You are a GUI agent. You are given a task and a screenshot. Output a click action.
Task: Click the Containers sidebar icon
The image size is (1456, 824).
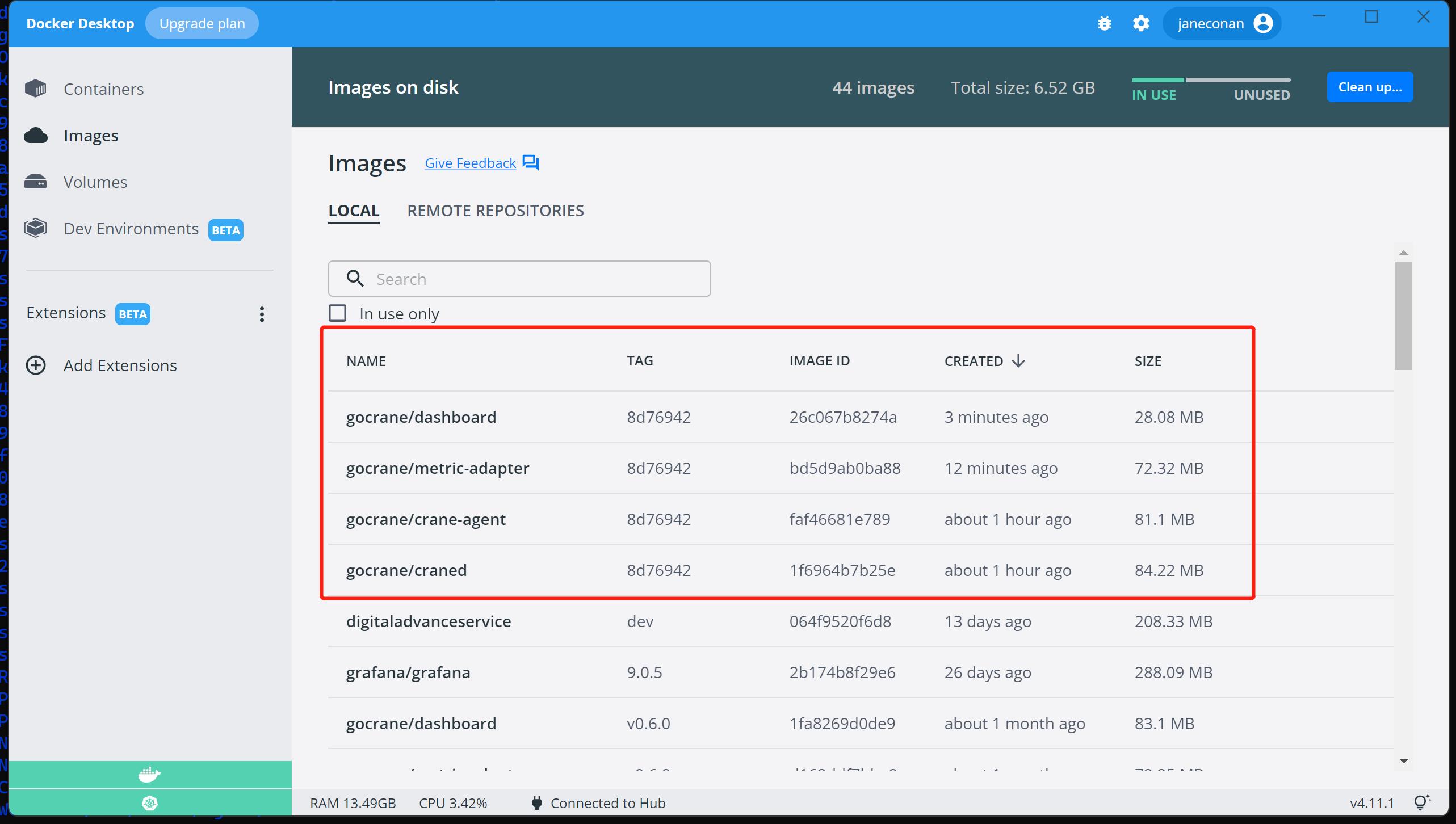coord(36,89)
